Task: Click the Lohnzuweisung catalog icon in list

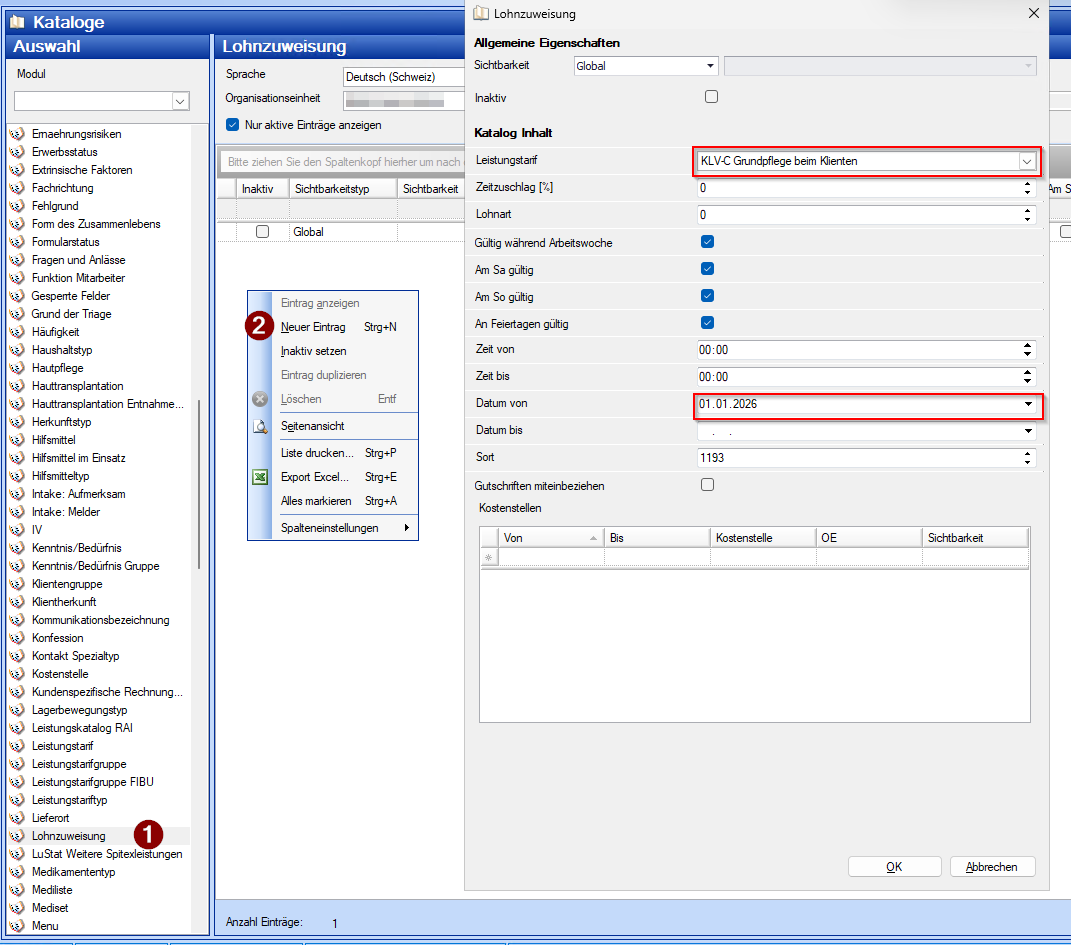Action: coord(17,836)
